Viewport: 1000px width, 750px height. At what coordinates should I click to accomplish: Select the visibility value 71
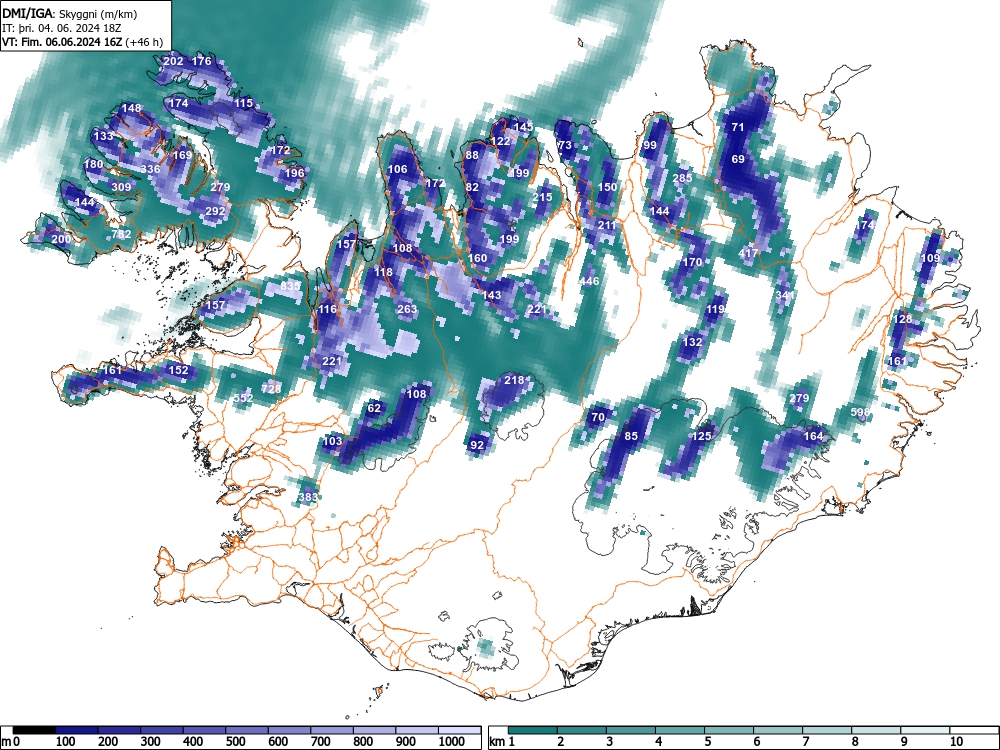pos(738,127)
